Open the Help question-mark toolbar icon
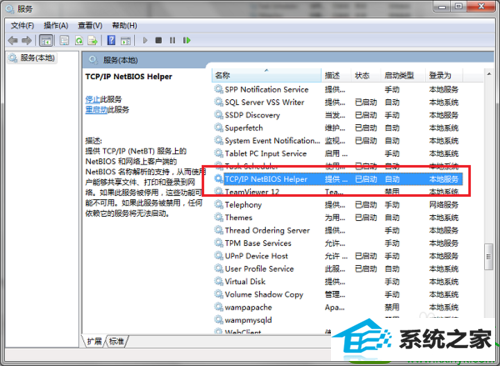This screenshot has width=500, height=366. (111, 40)
